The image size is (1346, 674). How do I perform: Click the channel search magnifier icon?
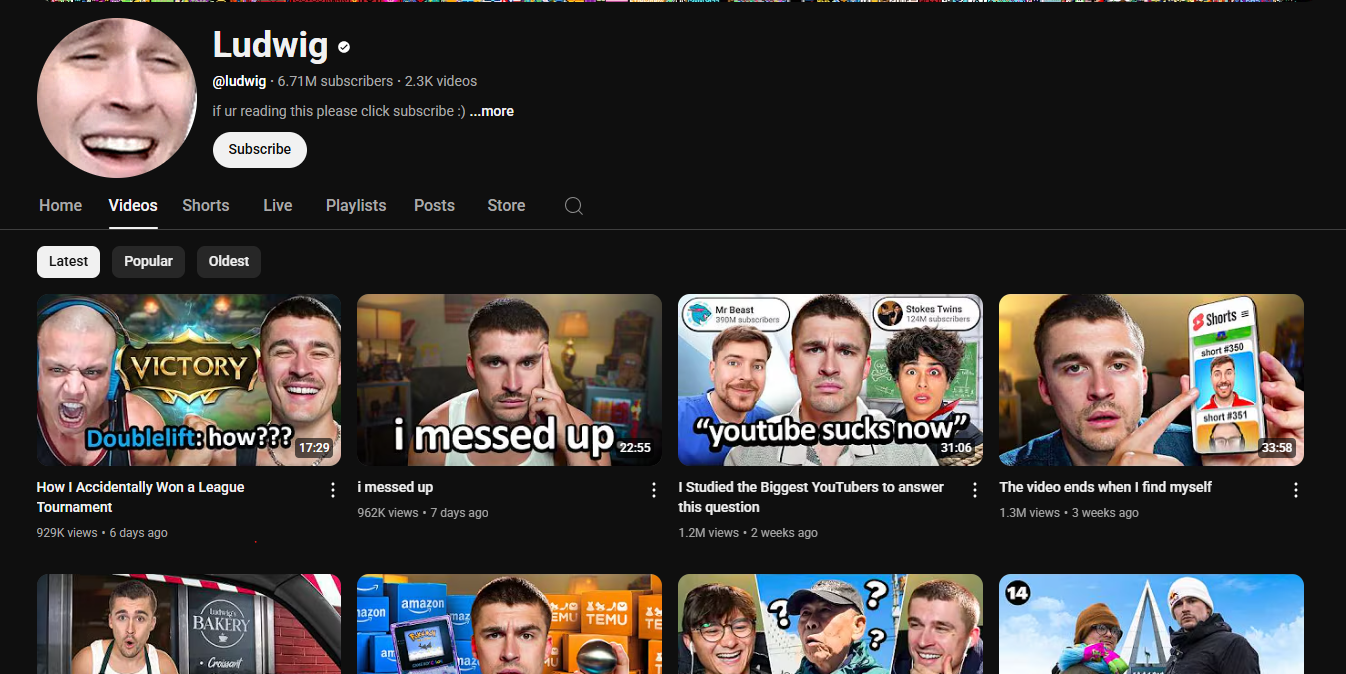tap(573, 205)
